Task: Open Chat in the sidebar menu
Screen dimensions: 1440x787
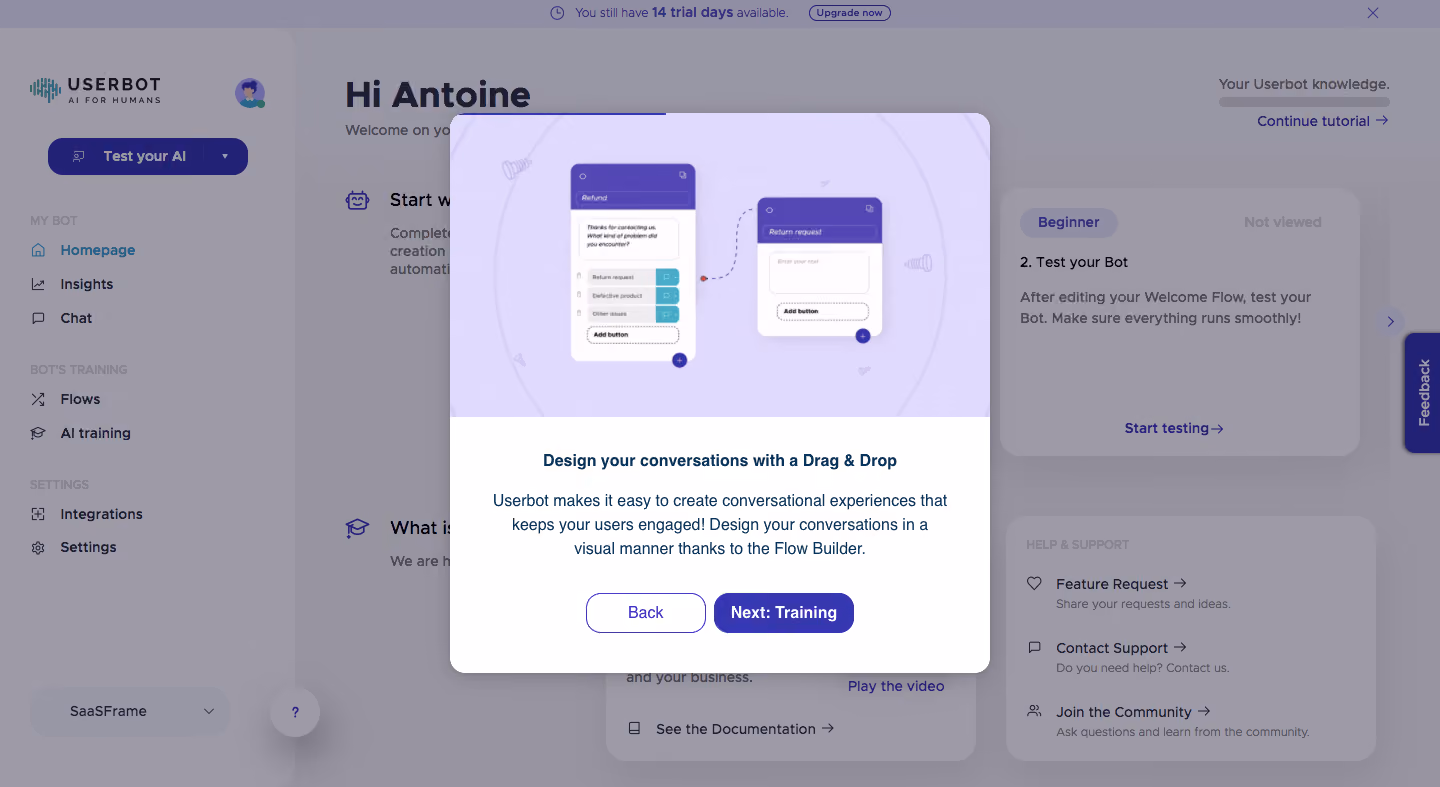Action: (76, 318)
